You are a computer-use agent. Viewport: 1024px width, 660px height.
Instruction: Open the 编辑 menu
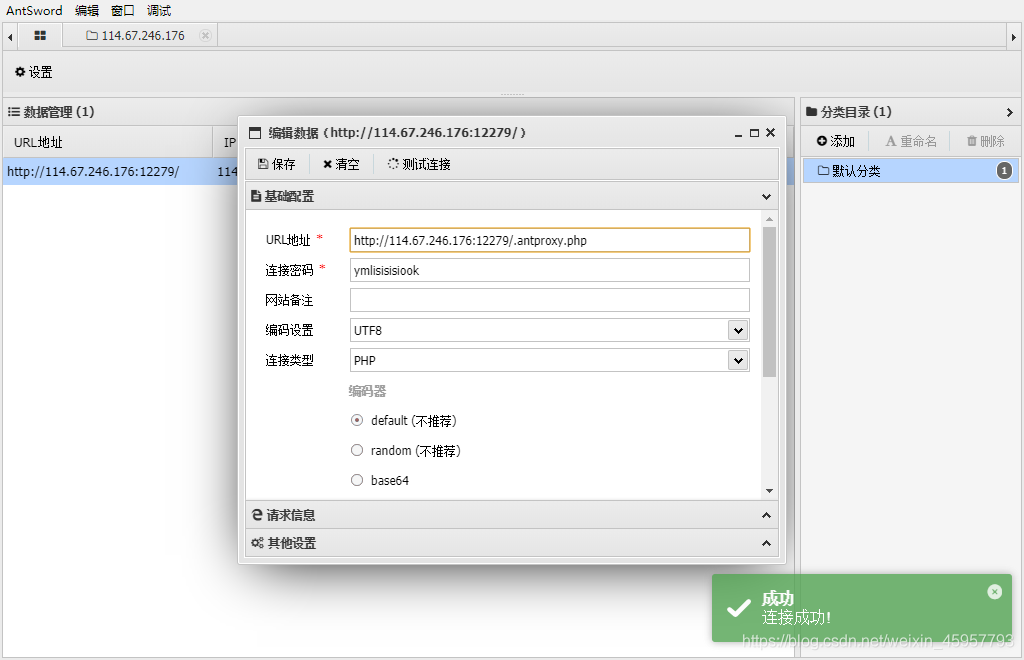tap(87, 10)
